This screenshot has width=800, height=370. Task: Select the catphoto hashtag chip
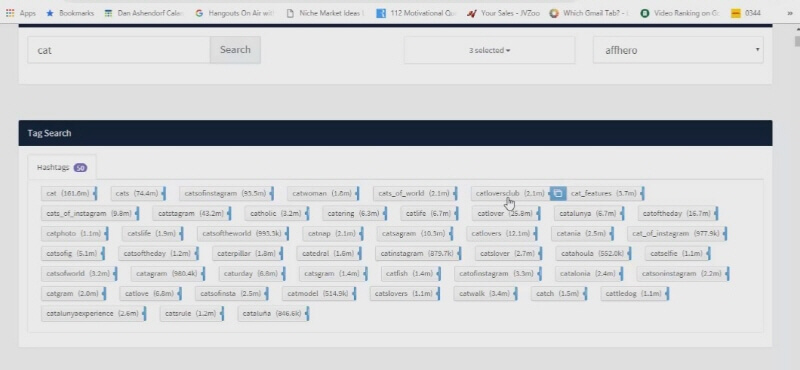coord(75,233)
